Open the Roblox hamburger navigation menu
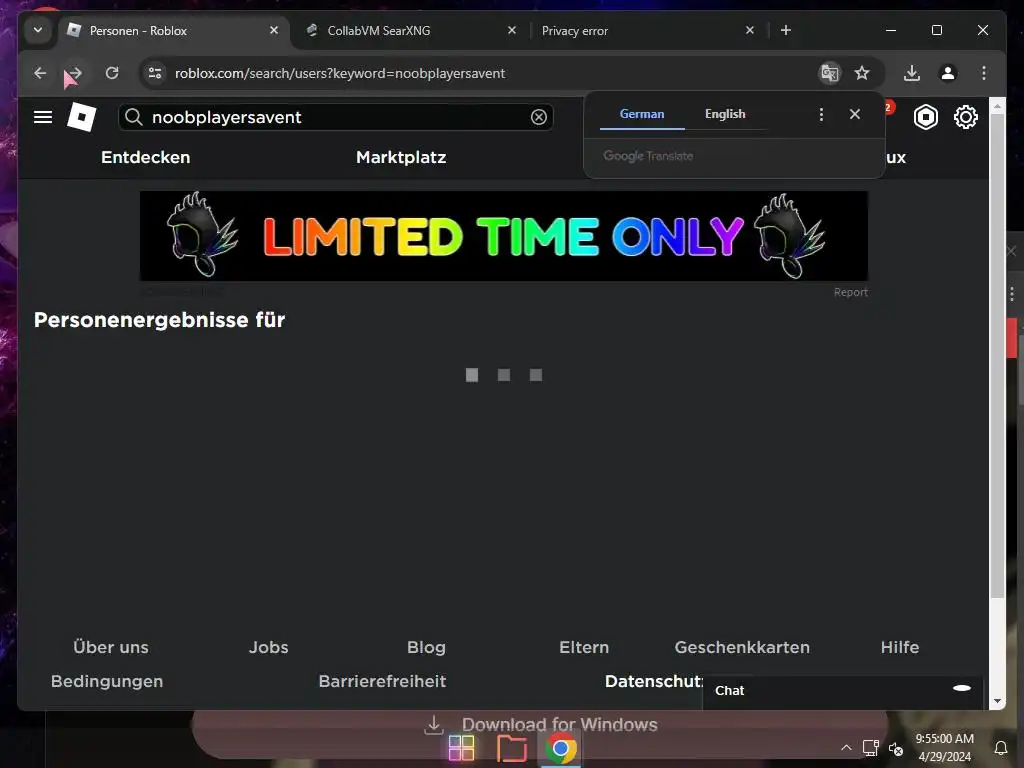 43,118
